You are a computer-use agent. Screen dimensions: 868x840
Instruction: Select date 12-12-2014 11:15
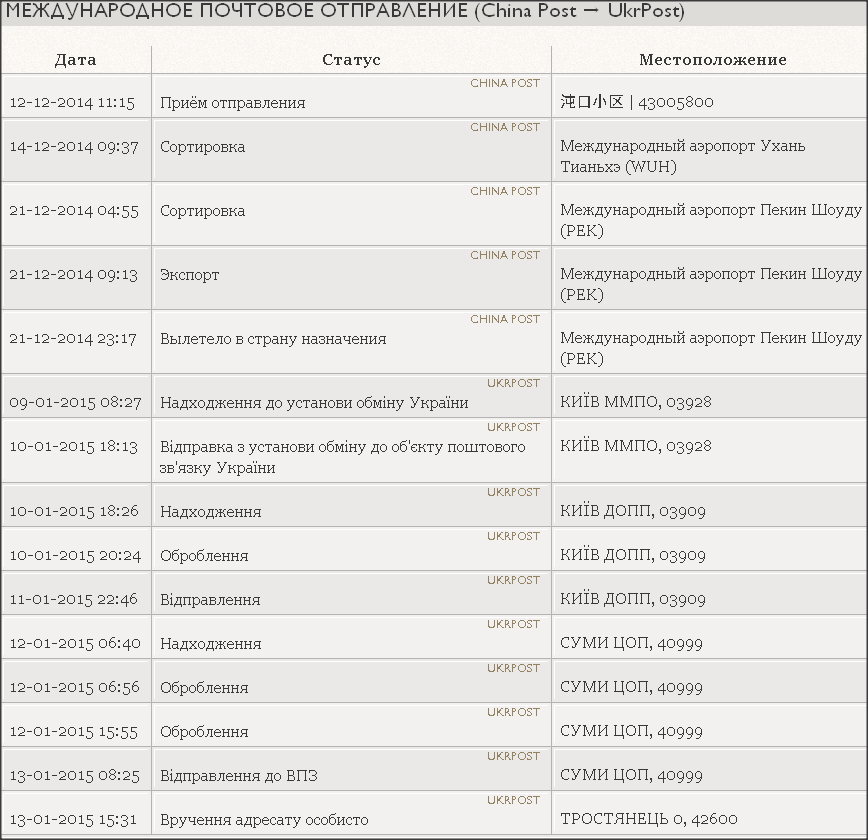[x=72, y=103]
